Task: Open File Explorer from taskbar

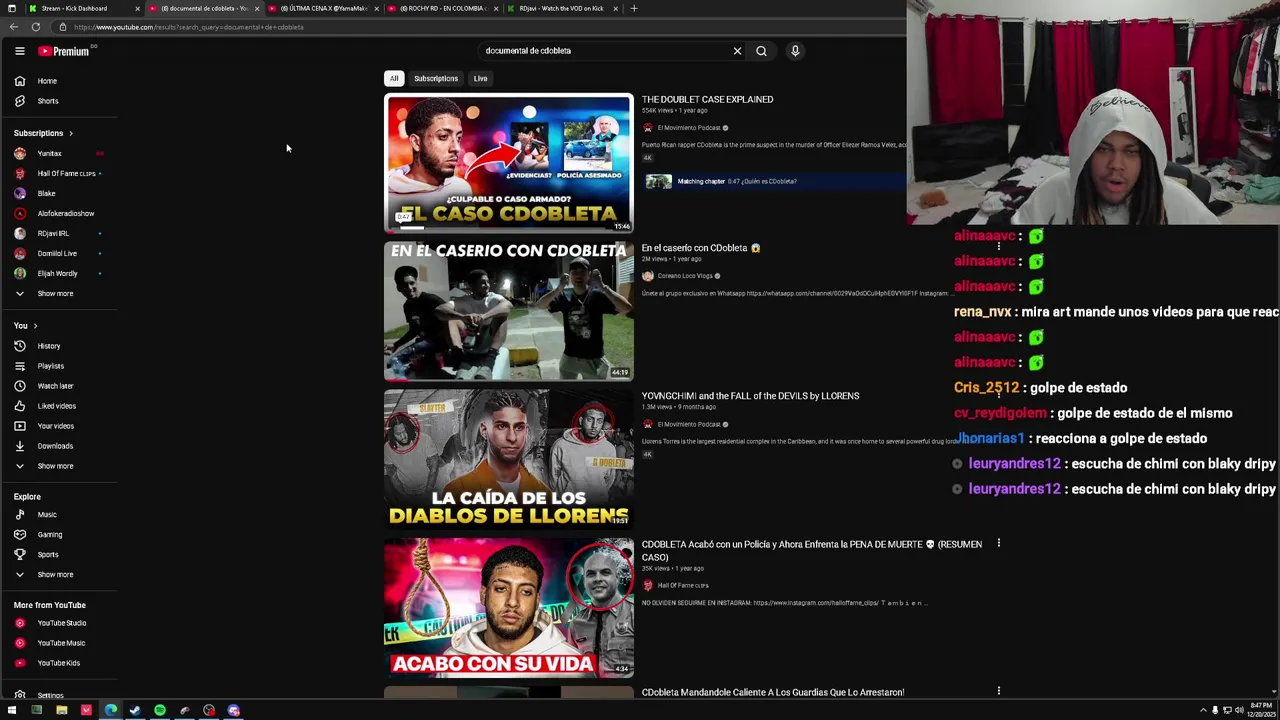Action: tap(61, 710)
